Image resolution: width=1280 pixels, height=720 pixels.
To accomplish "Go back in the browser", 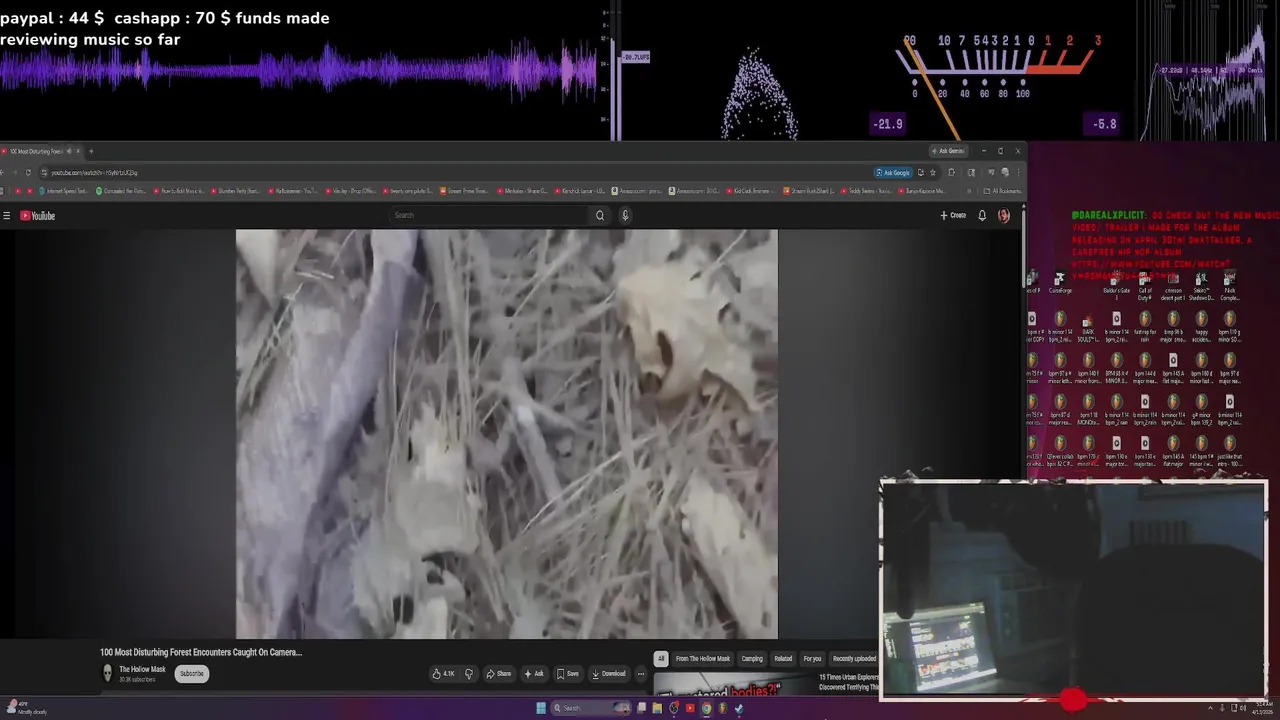I will tap(2, 173).
